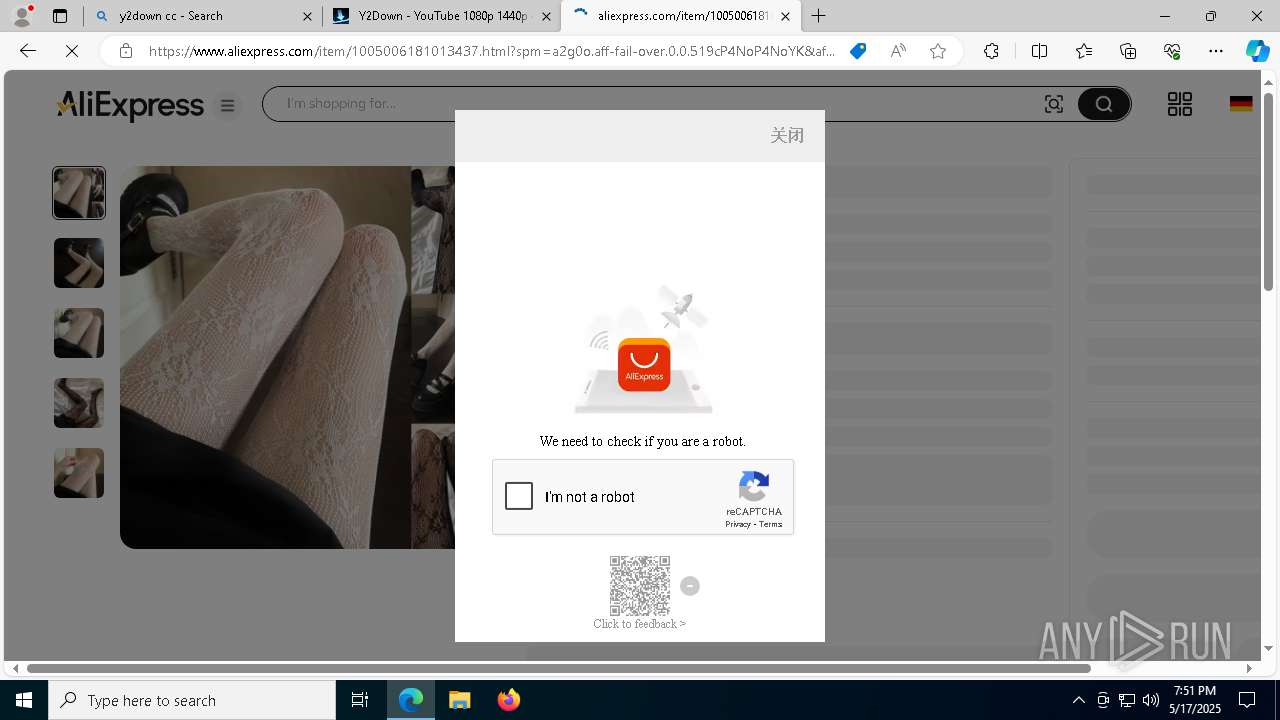Show hidden system tray icons
Image resolution: width=1280 pixels, height=720 pixels.
pyautogui.click(x=1078, y=700)
